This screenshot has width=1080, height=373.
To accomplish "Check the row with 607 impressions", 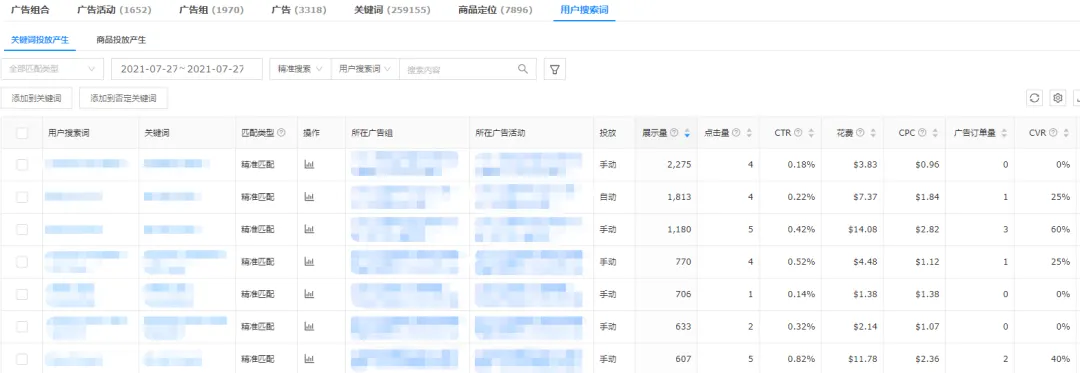I will pyautogui.click(x=22, y=359).
